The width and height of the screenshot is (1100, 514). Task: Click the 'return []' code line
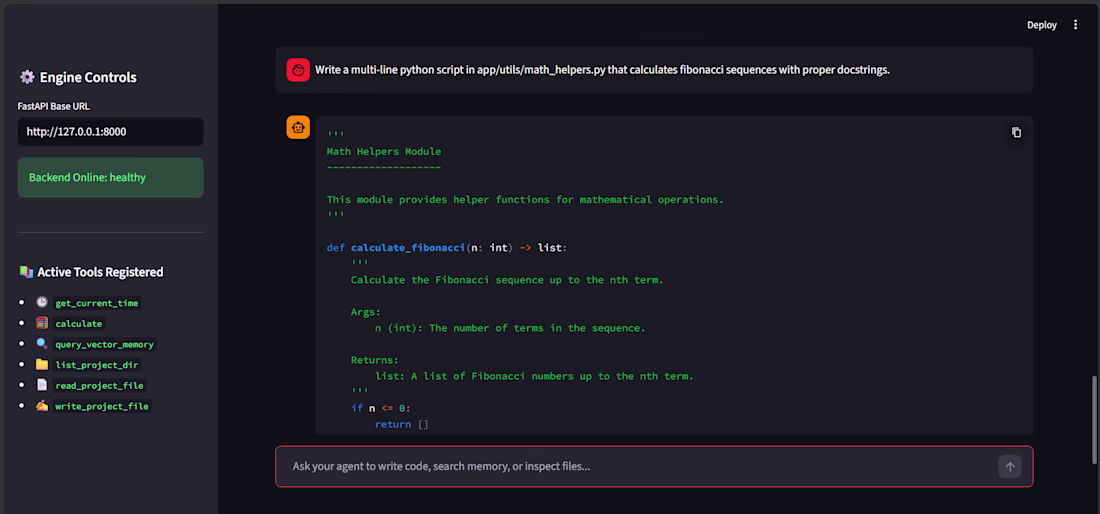click(401, 424)
